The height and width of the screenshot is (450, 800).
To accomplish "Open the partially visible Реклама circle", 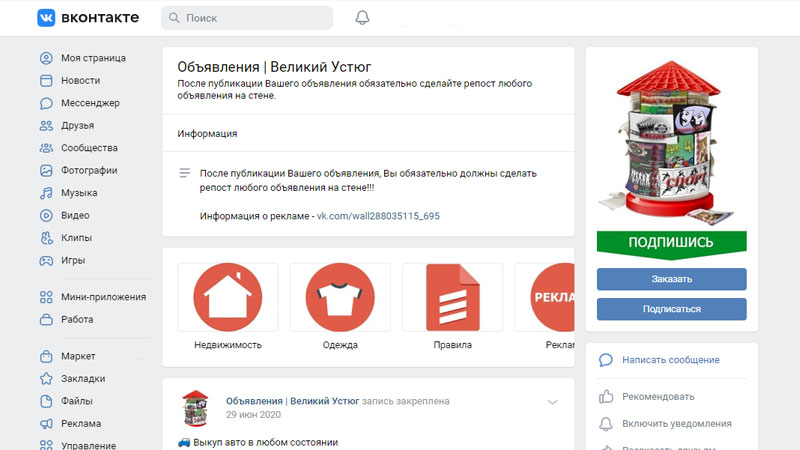I will pos(553,297).
